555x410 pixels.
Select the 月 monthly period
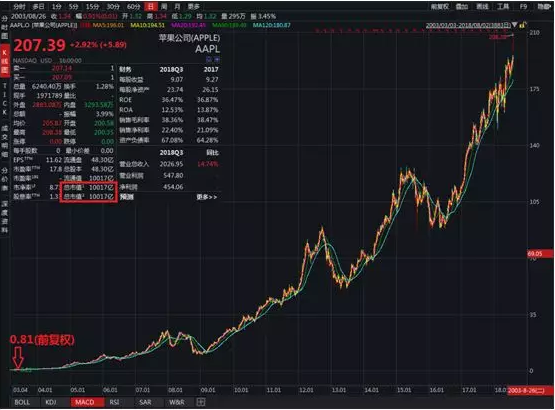tap(177, 6)
